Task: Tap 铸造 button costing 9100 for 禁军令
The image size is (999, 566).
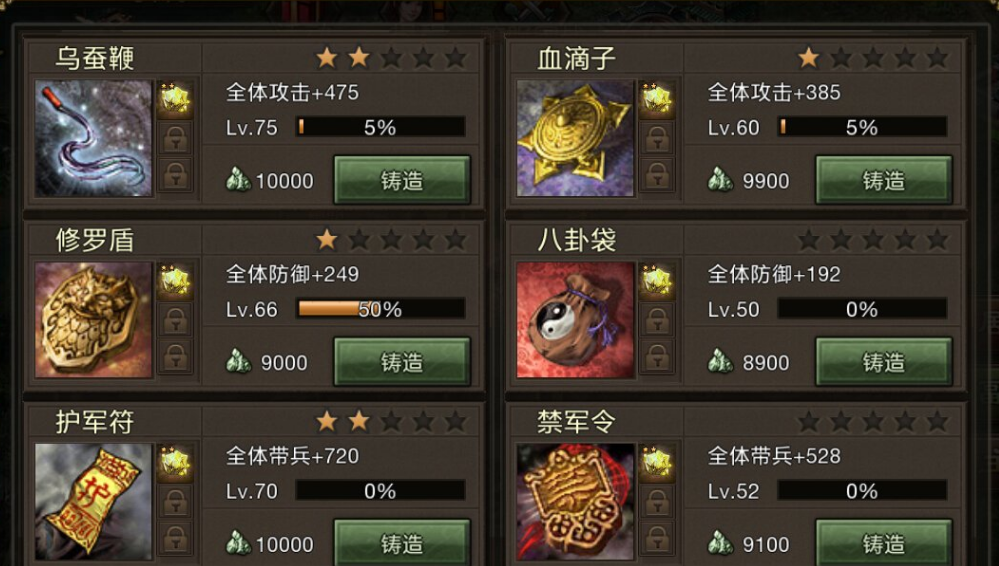Action: coord(884,542)
